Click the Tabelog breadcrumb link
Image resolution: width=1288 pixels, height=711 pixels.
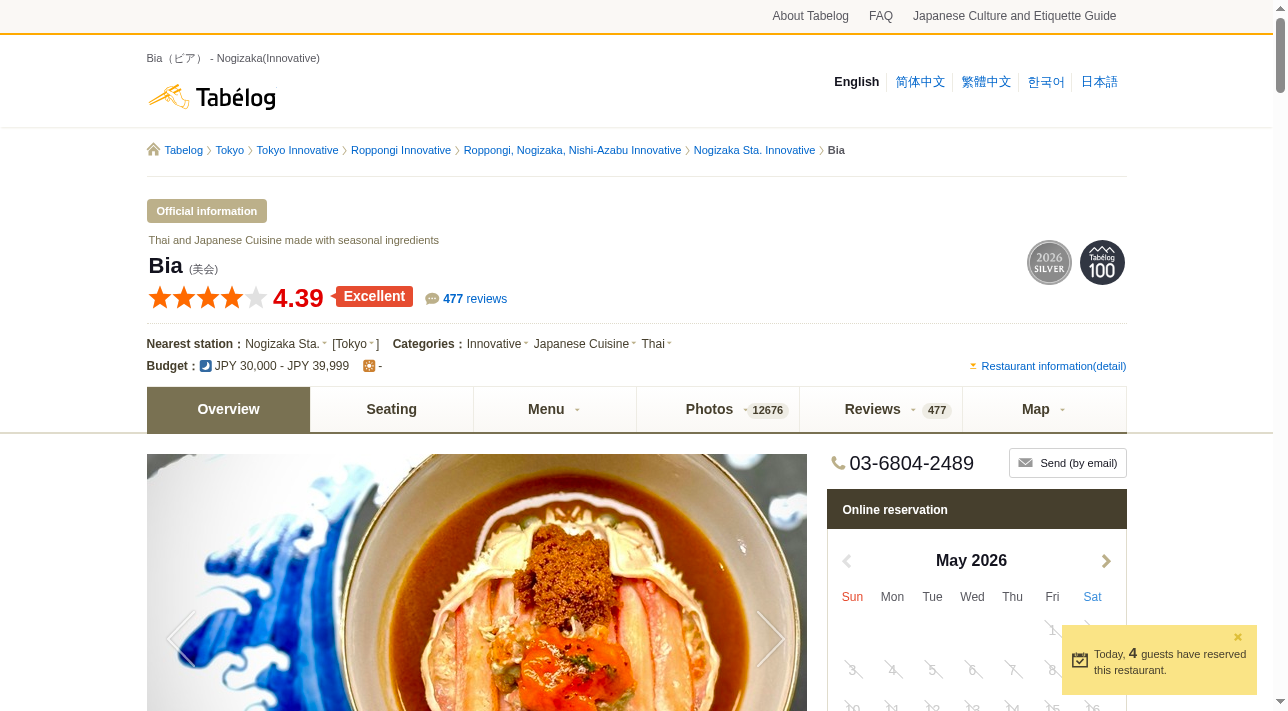[184, 150]
